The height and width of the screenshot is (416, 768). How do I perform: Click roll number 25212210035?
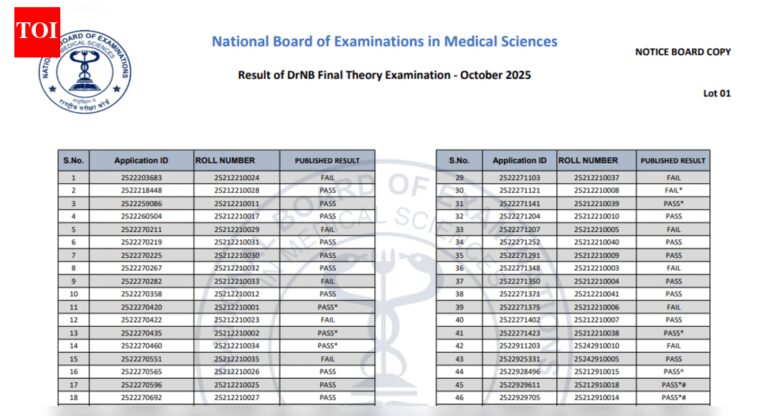(236, 358)
